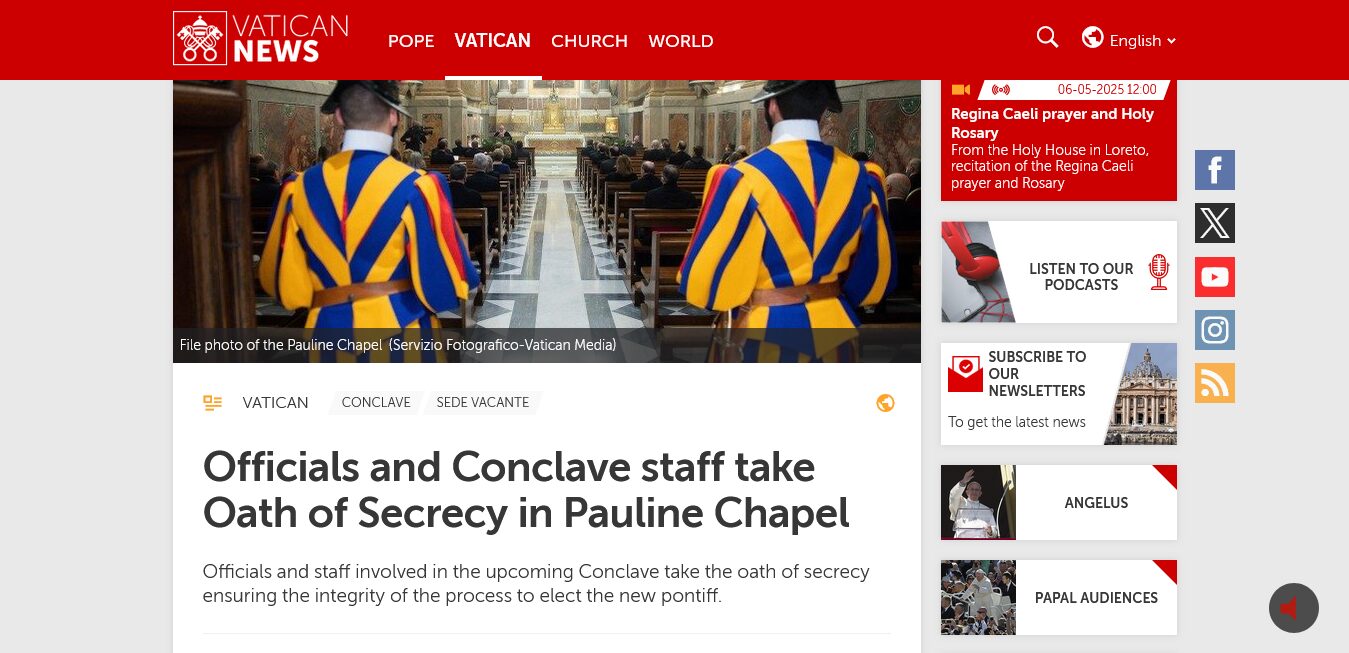Viewport: 1349px width, 653px height.
Task: Open the RSS feed icon
Action: pyautogui.click(x=1215, y=383)
